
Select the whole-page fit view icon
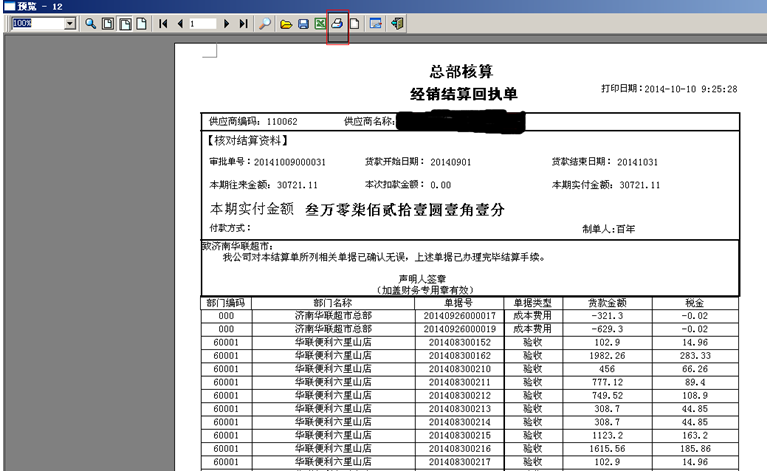tap(108, 23)
